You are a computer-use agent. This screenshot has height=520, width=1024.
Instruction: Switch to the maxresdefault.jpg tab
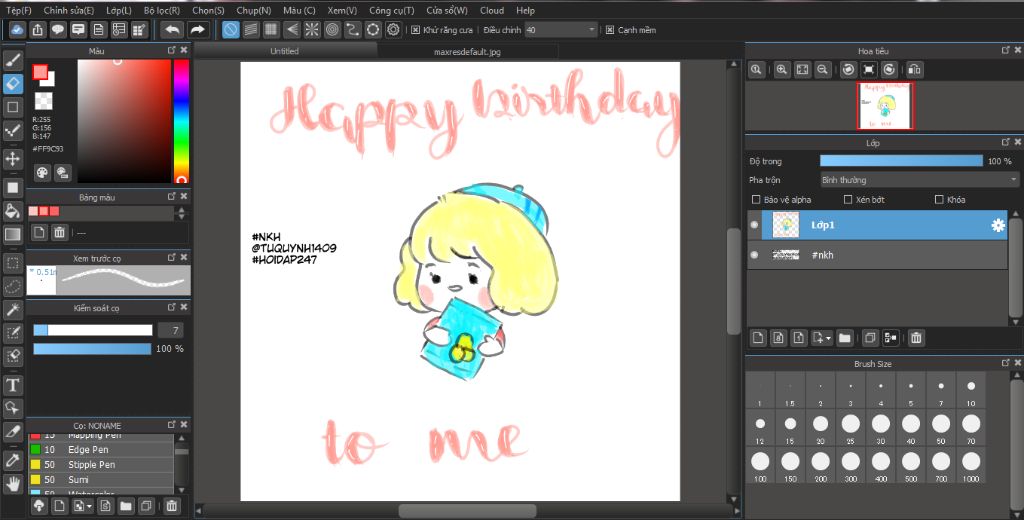(x=467, y=51)
